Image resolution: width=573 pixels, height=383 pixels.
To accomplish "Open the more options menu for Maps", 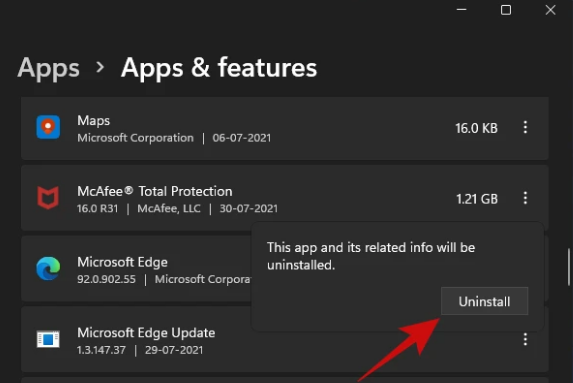I will click(525, 127).
